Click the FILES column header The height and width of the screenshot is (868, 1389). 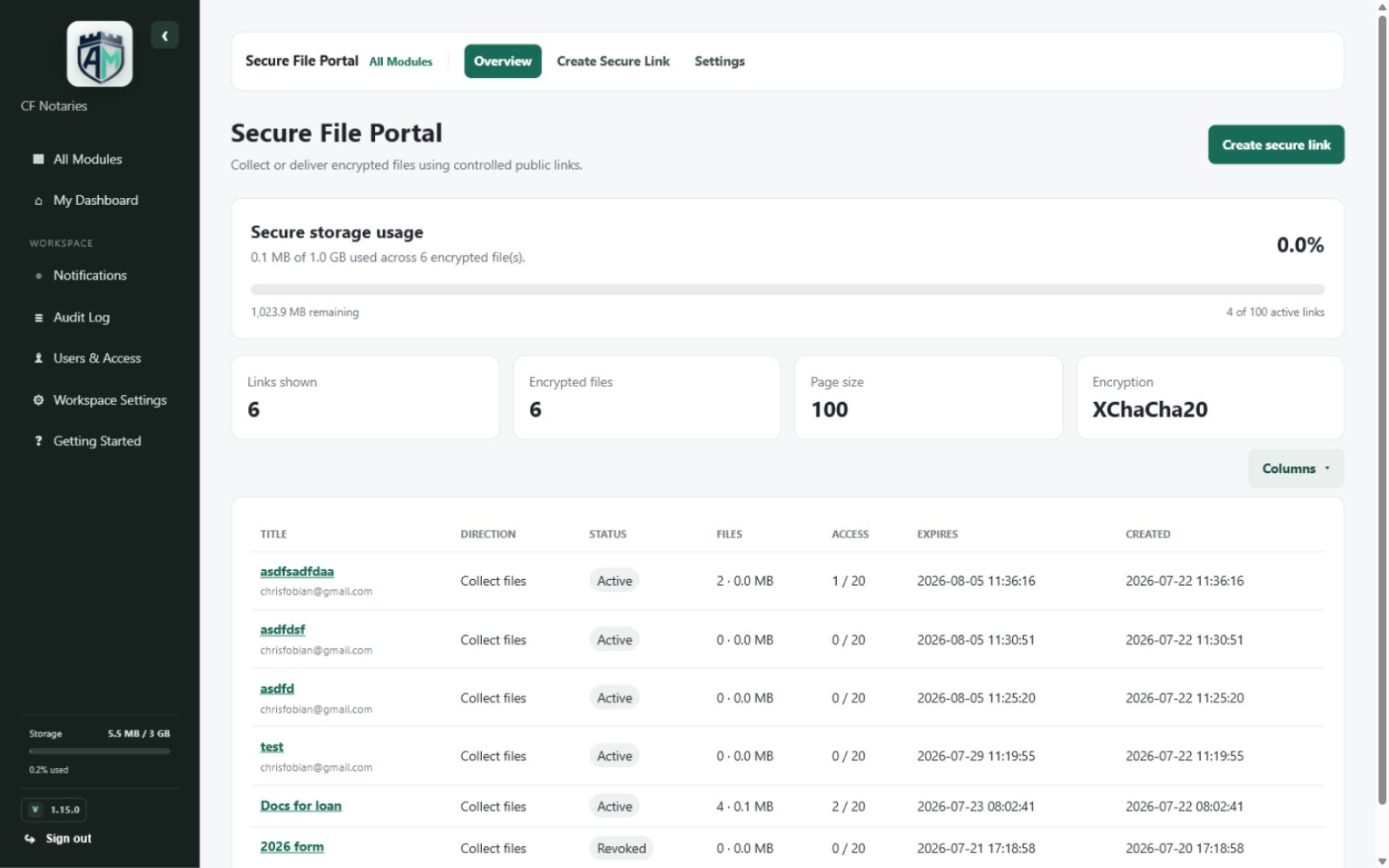729,534
